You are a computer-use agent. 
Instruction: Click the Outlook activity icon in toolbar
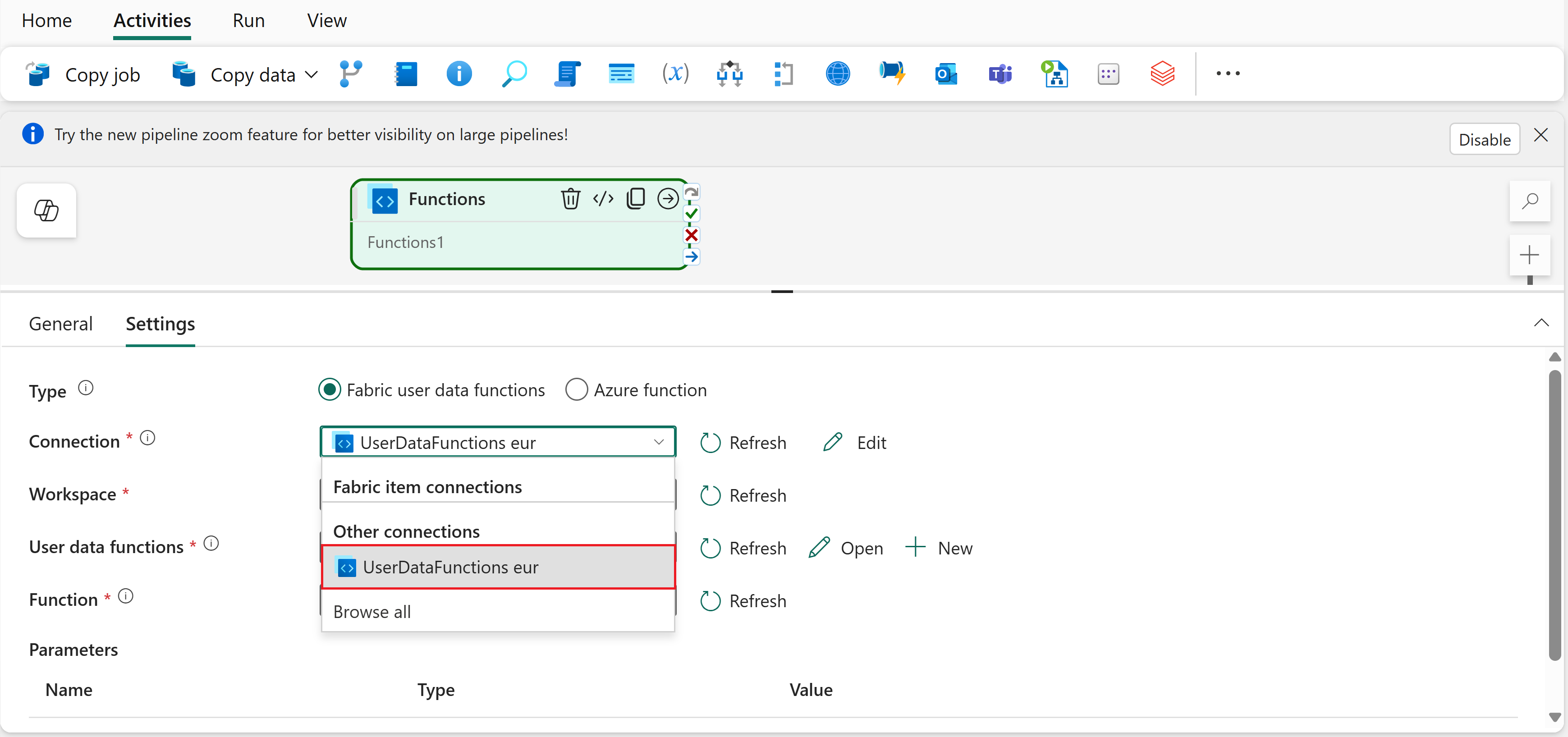[945, 74]
